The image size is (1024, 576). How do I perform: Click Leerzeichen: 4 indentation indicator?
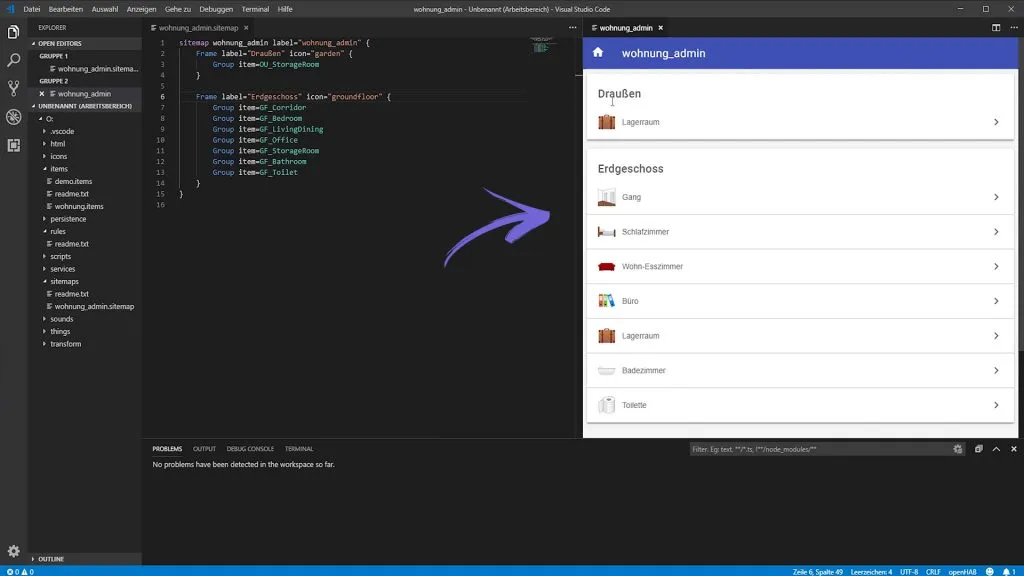(871, 571)
